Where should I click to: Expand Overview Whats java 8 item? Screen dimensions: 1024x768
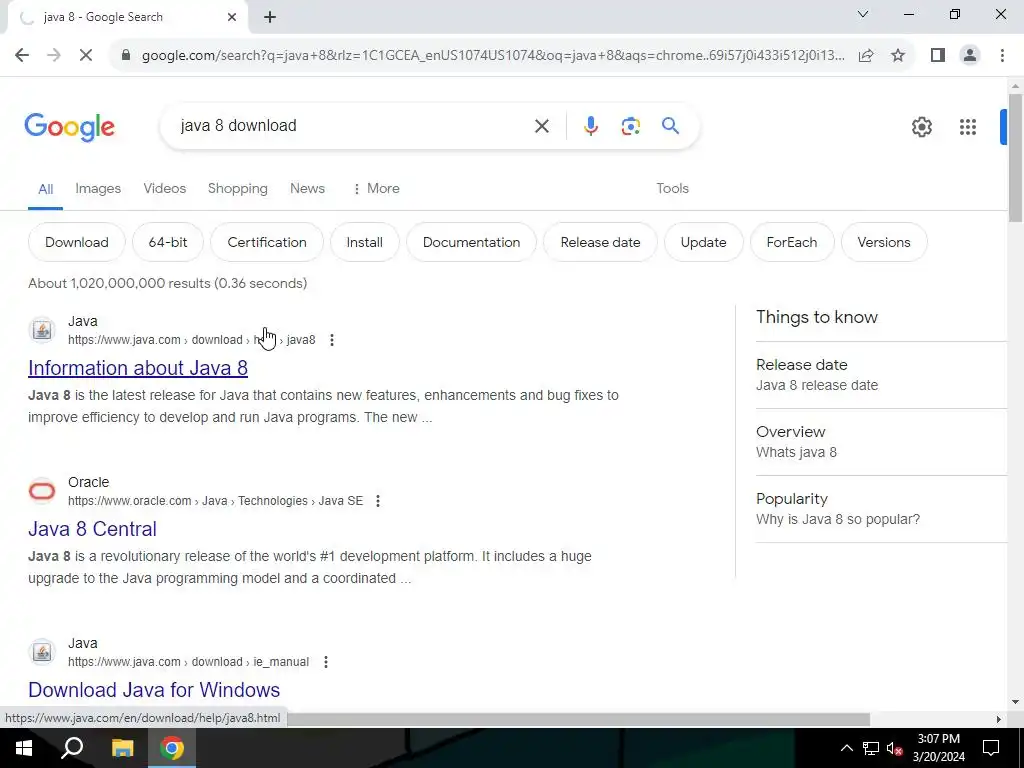click(x=881, y=442)
